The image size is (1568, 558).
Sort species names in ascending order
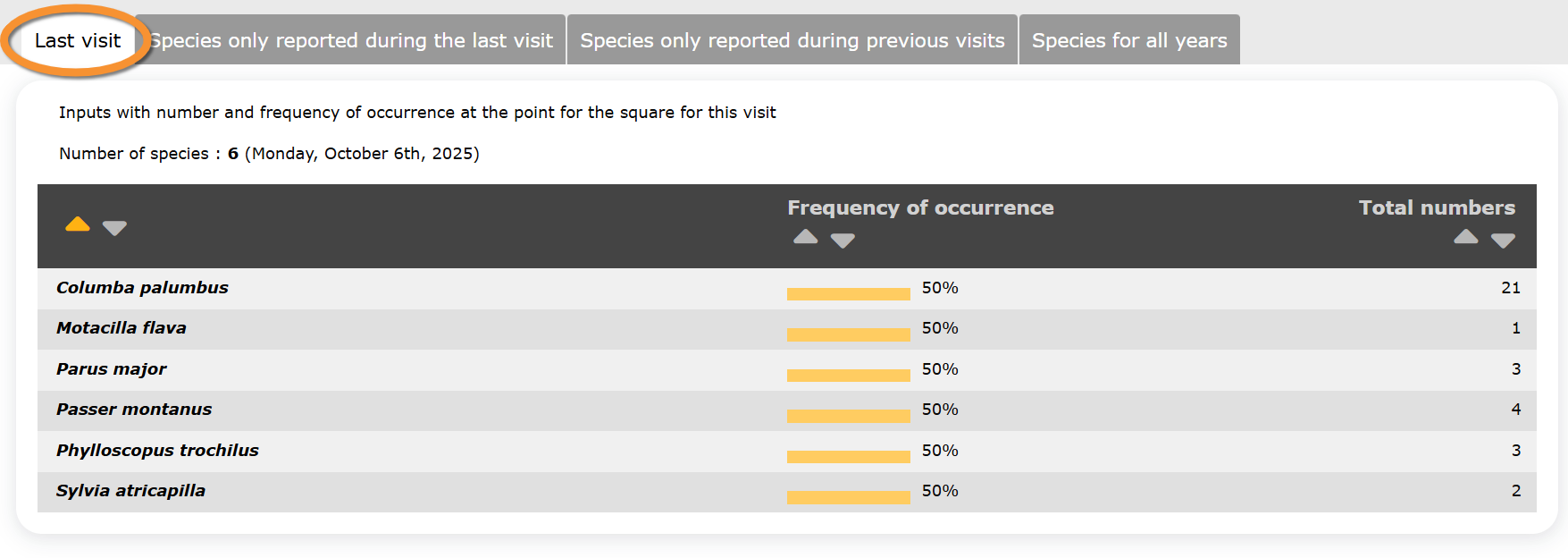pos(78,224)
